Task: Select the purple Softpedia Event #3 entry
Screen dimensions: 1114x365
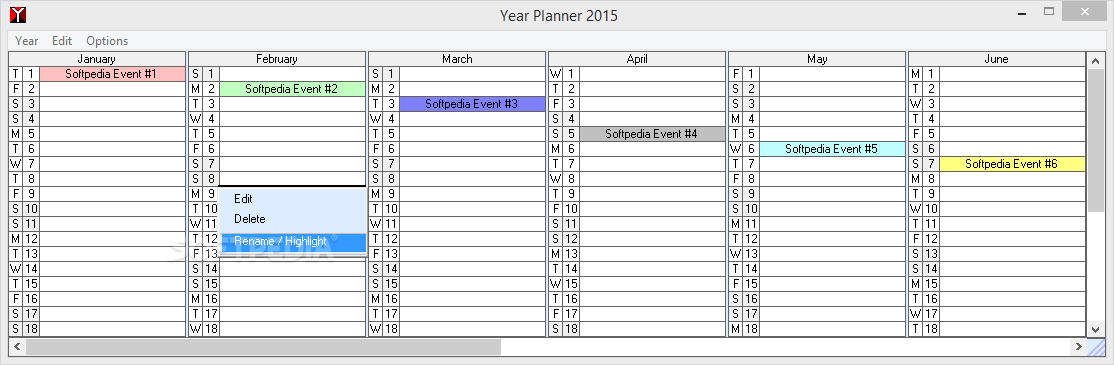Action: point(472,104)
